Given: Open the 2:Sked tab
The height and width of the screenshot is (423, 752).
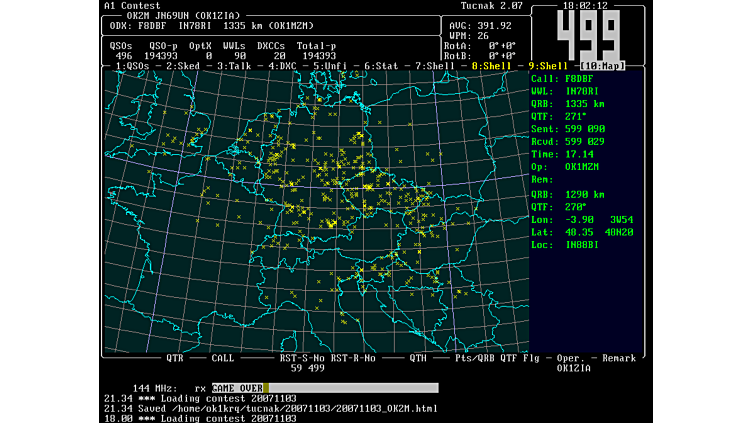Looking at the screenshot, I should pyautogui.click(x=185, y=66).
